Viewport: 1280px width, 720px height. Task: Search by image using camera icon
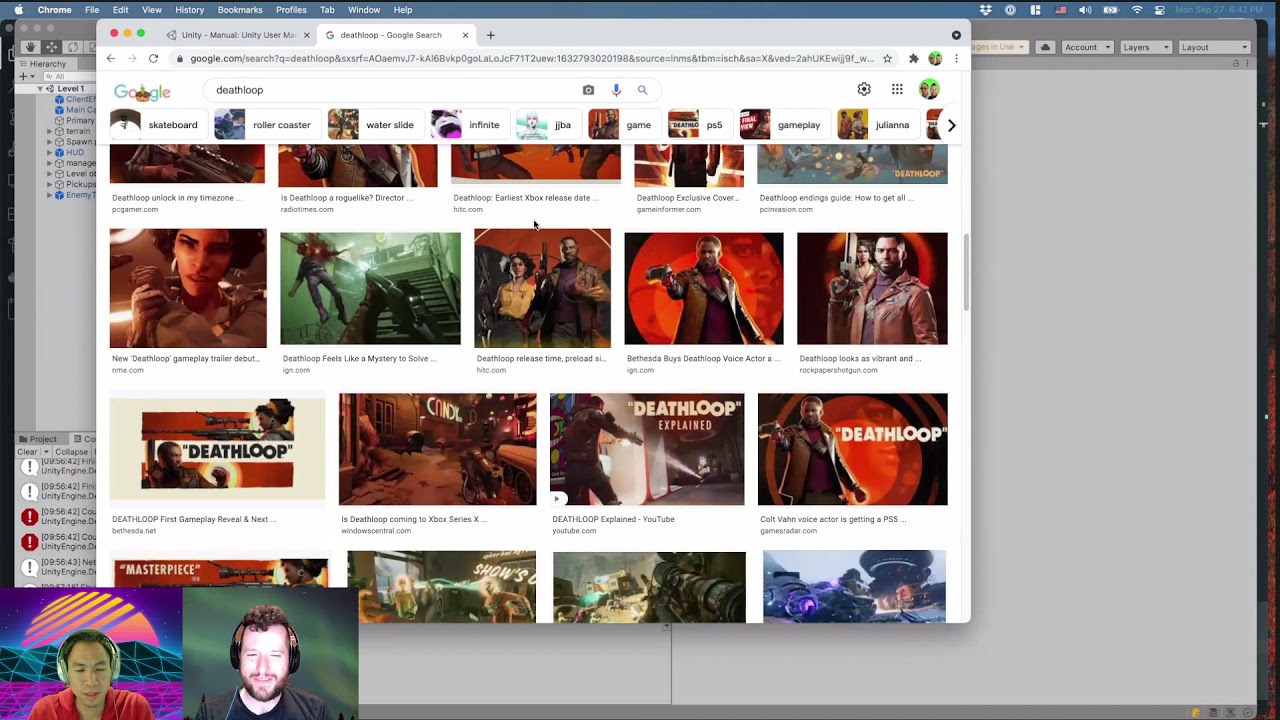pos(588,90)
